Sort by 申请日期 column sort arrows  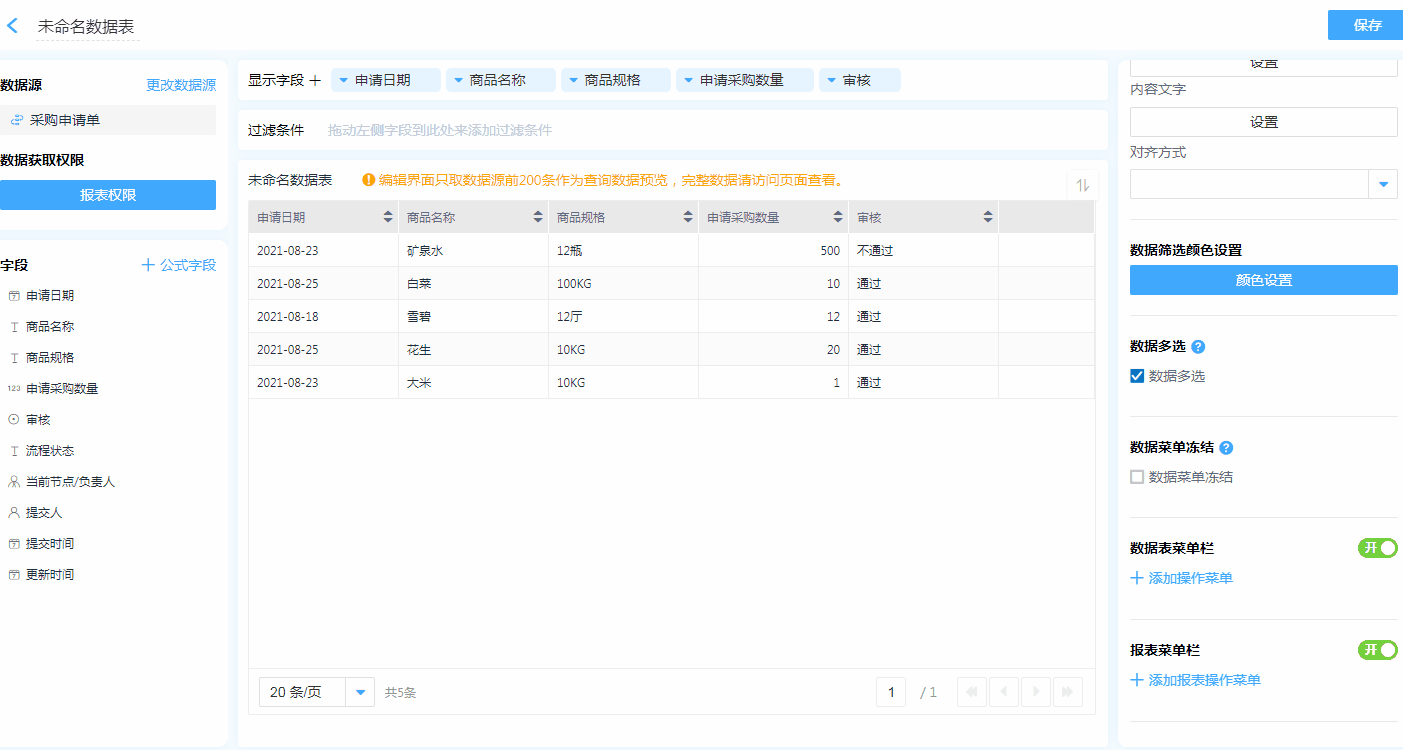click(x=388, y=217)
